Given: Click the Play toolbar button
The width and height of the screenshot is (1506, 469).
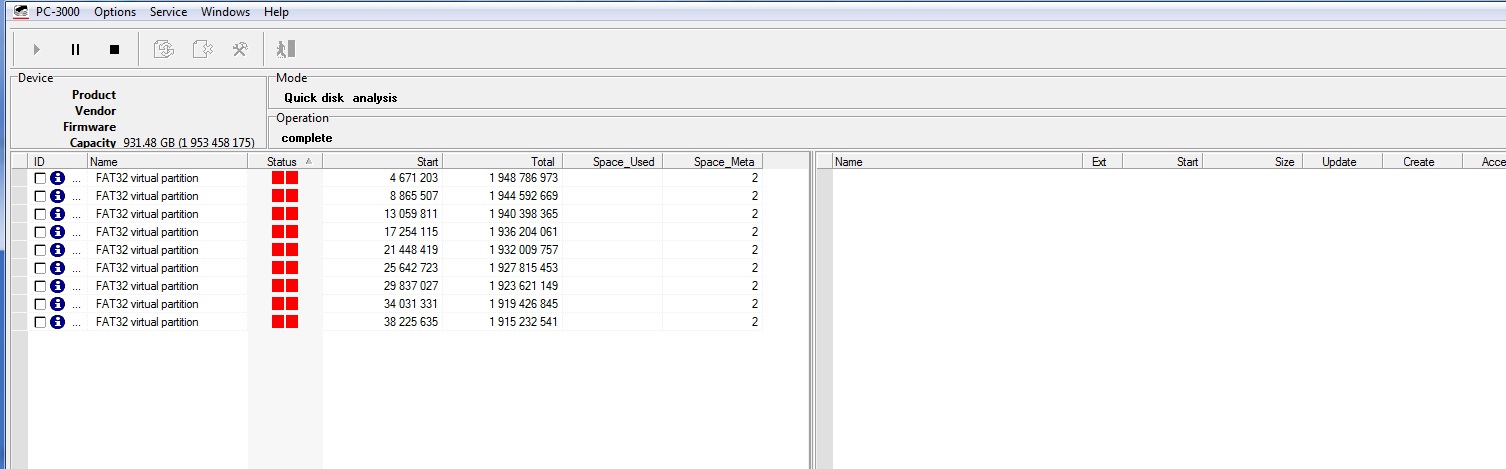Looking at the screenshot, I should click(37, 49).
